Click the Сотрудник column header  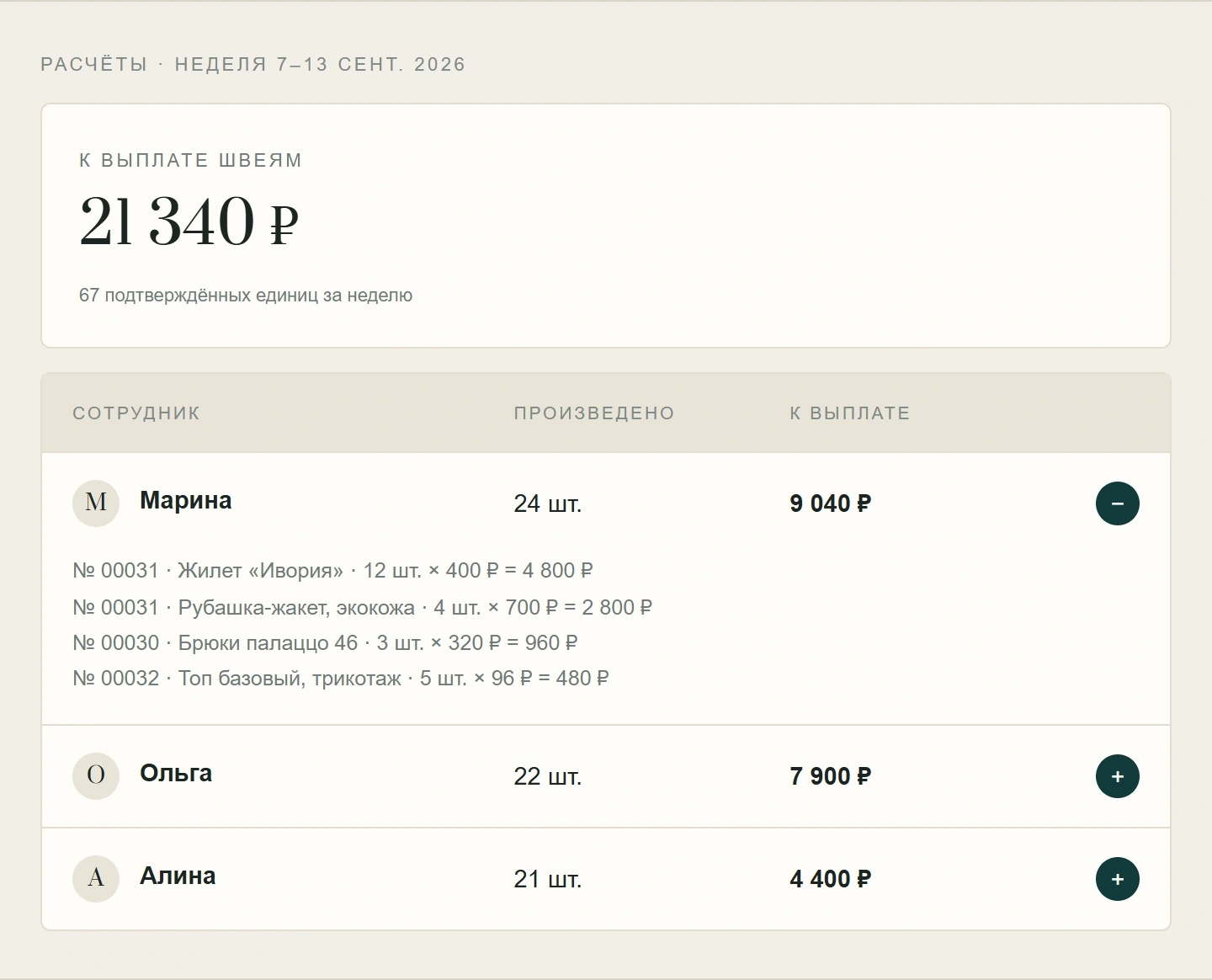[x=136, y=413]
